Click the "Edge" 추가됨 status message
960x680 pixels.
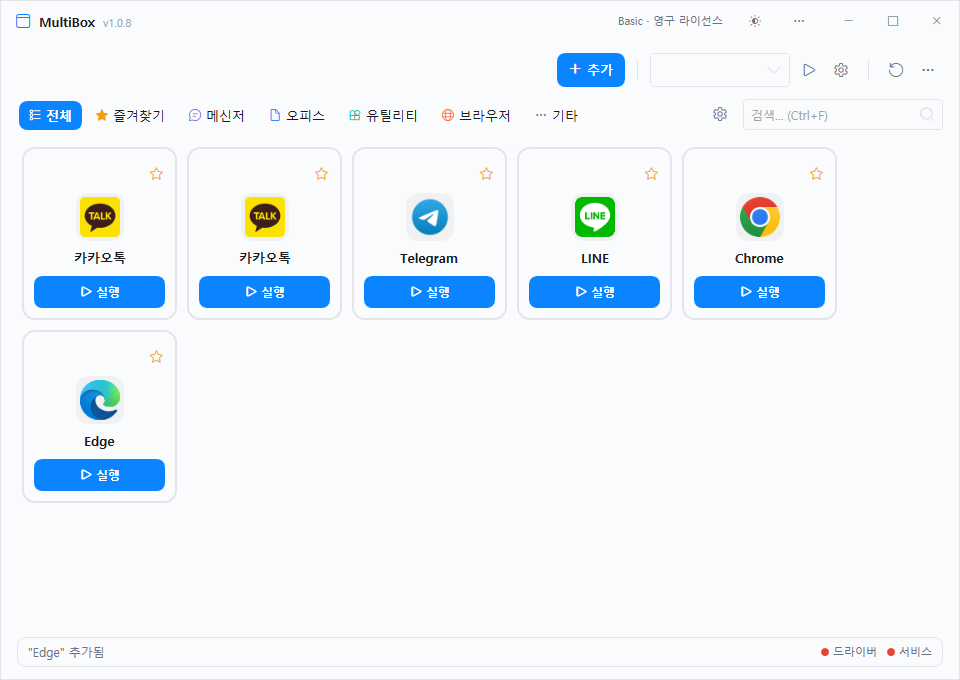(x=66, y=652)
